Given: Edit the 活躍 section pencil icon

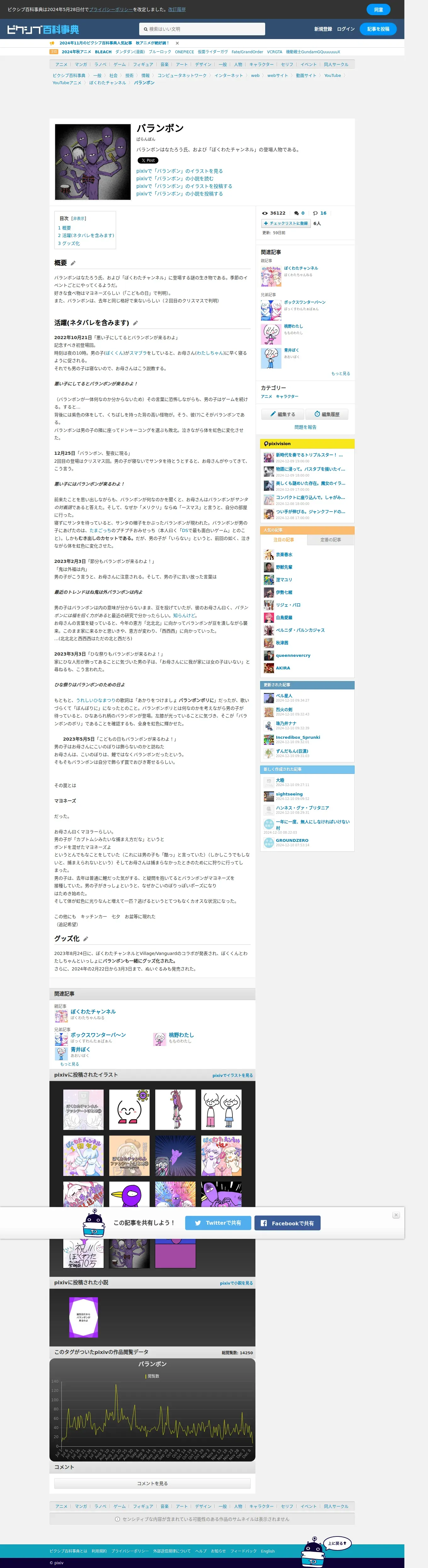Looking at the screenshot, I should [x=135, y=323].
